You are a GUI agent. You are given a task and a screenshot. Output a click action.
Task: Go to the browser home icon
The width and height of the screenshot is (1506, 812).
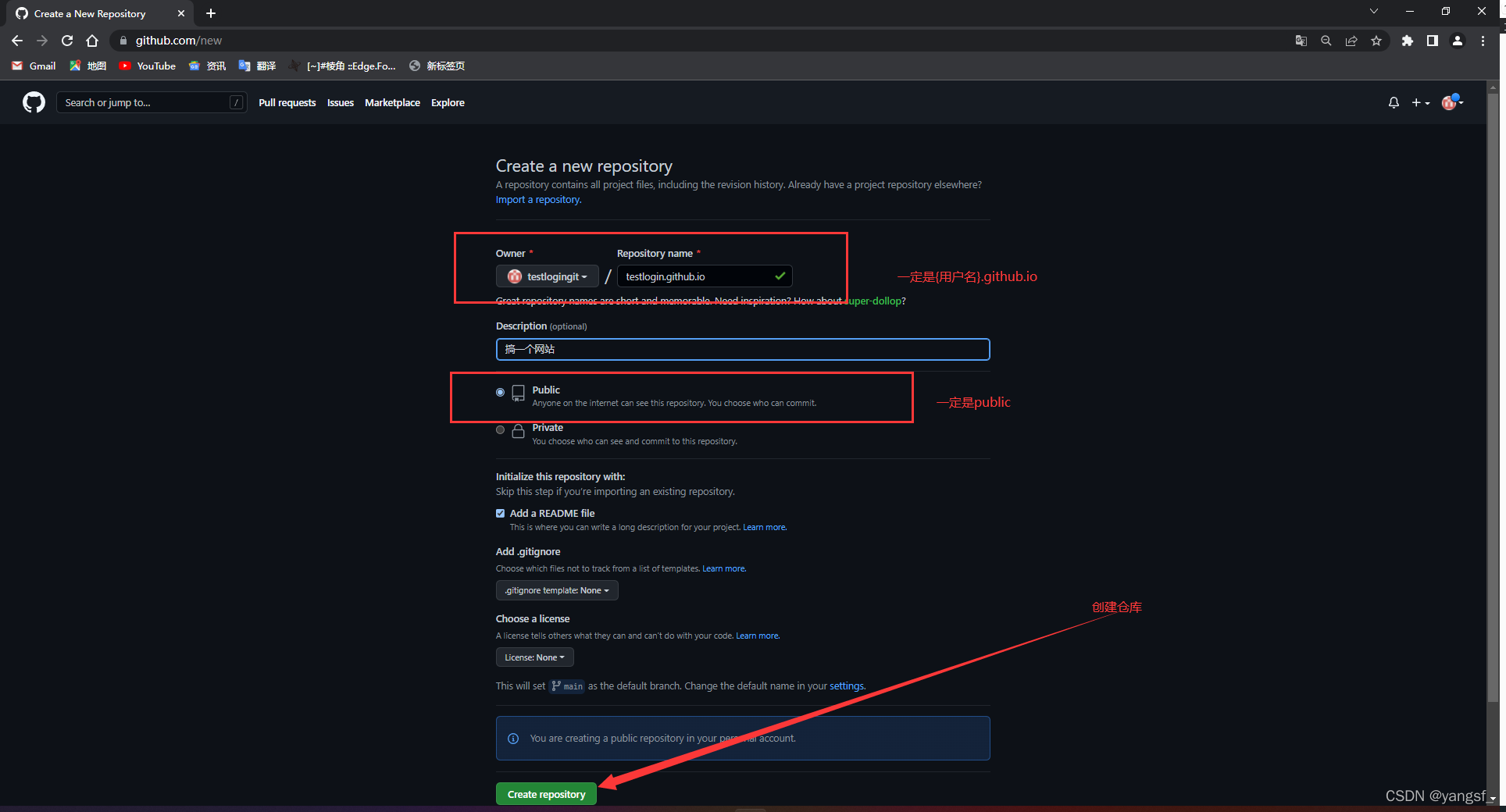[92, 41]
